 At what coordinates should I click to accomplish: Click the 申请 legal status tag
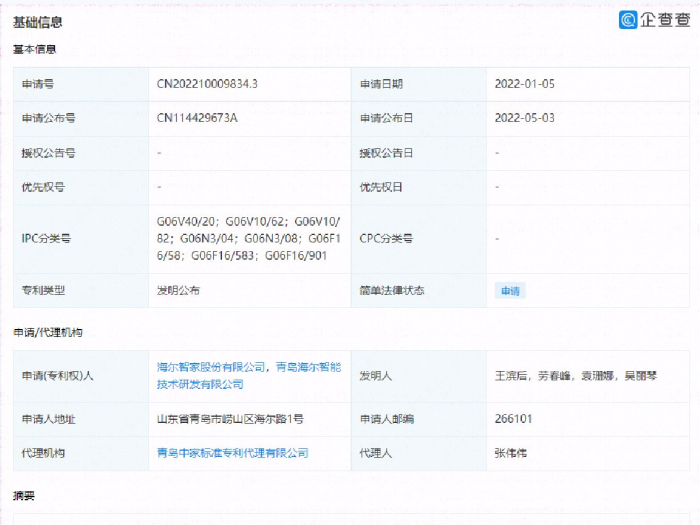tap(510, 291)
